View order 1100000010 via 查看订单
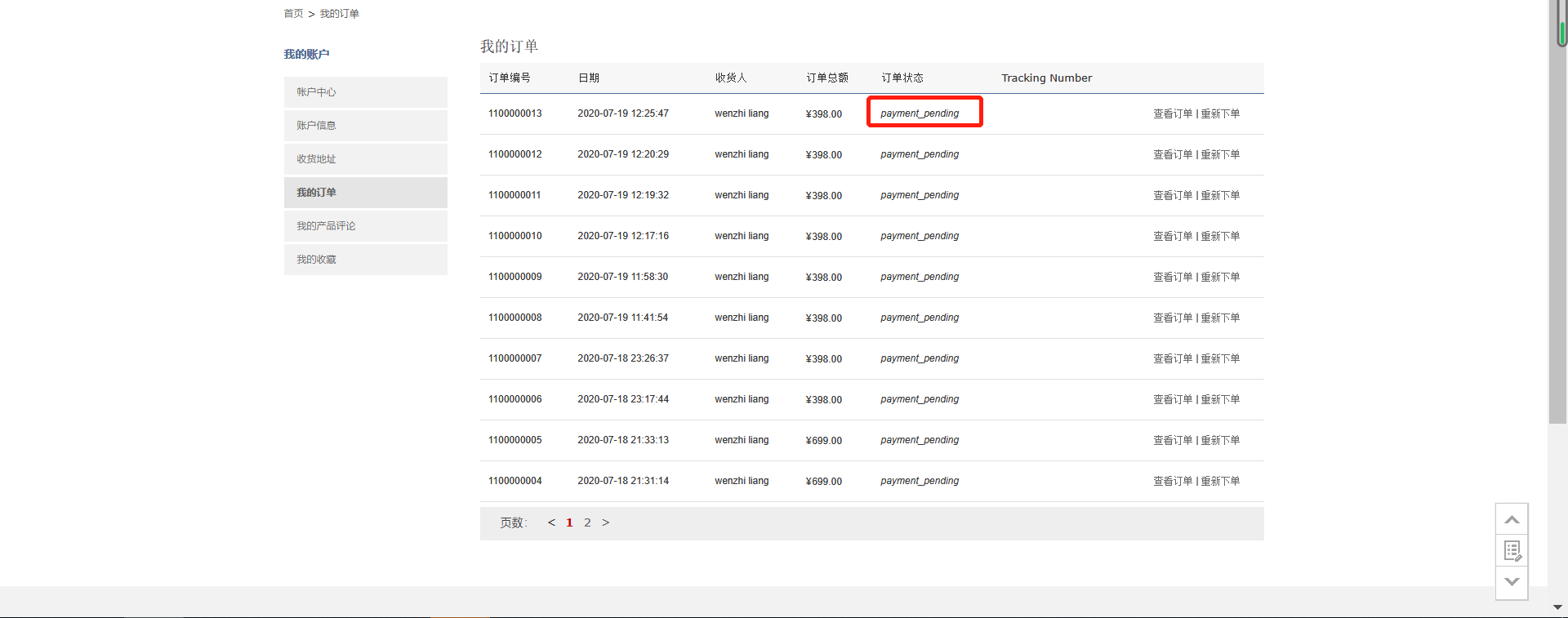Screen dimensions: 1568x618 tap(1173, 237)
